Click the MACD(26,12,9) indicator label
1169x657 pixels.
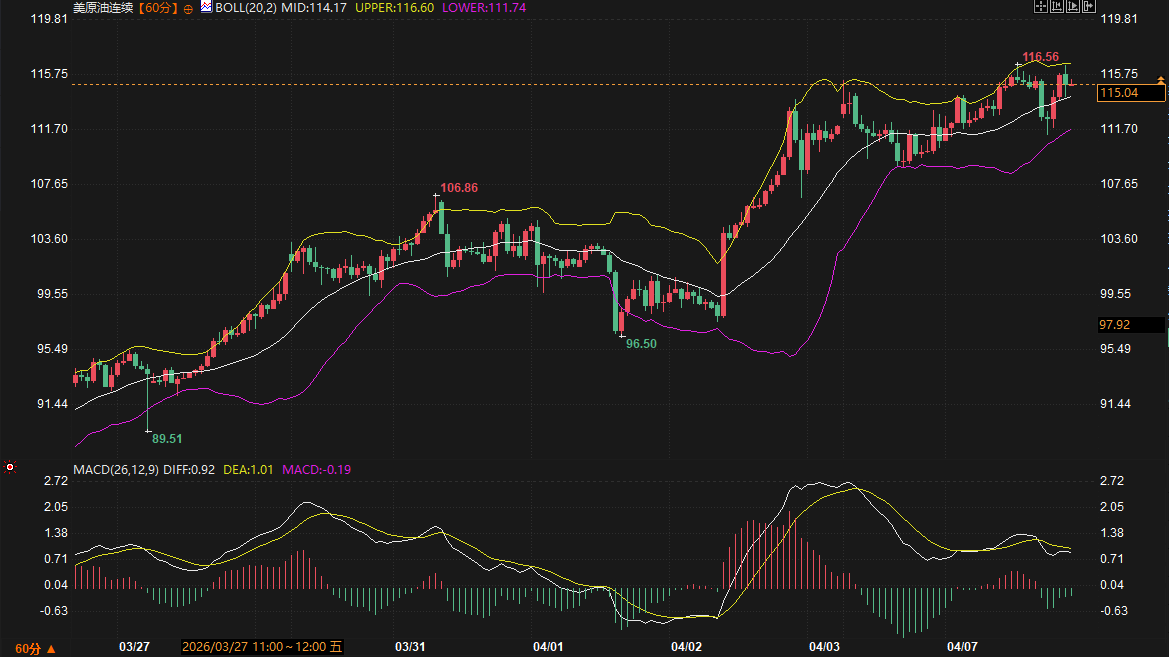tap(116, 470)
